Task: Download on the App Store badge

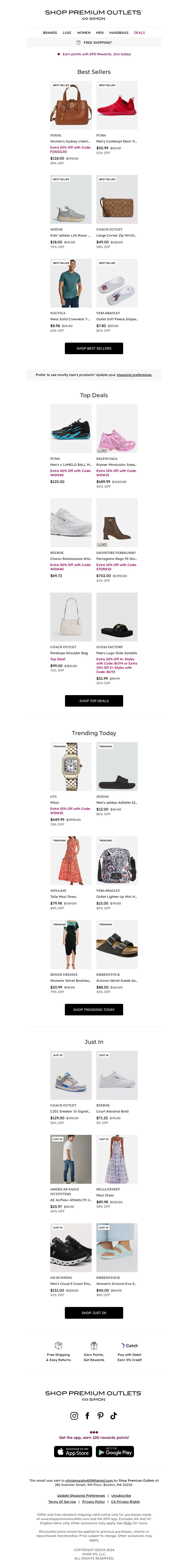Action: pos(73,1452)
